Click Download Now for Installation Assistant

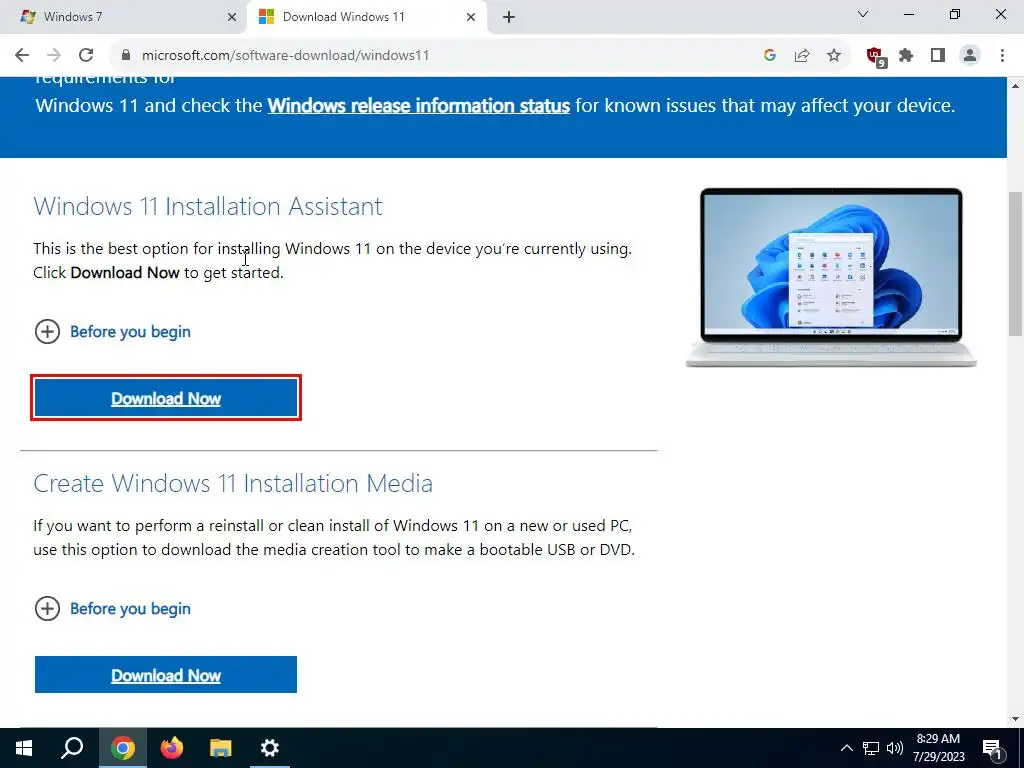click(166, 398)
